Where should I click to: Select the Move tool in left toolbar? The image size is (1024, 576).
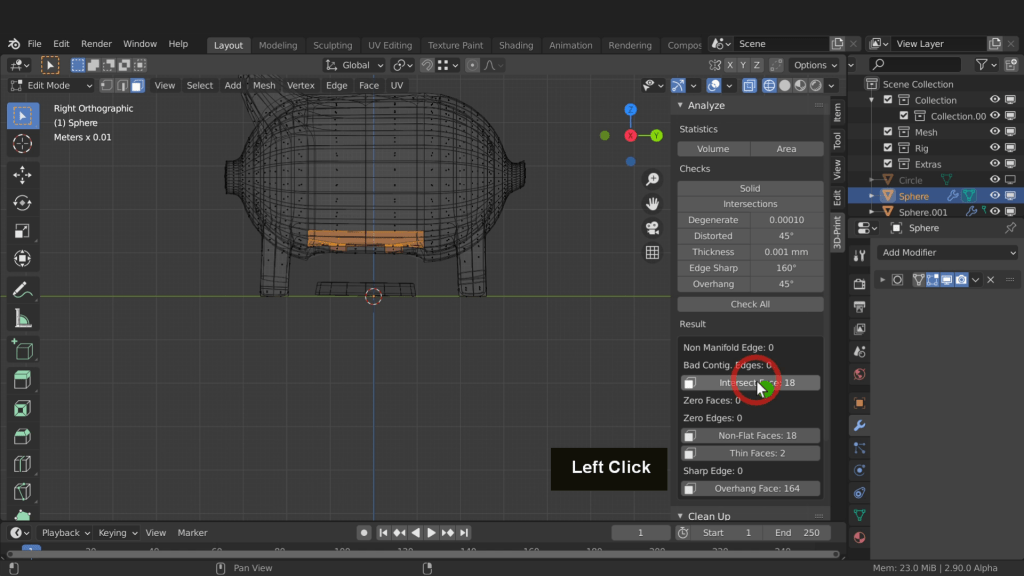pos(22,175)
